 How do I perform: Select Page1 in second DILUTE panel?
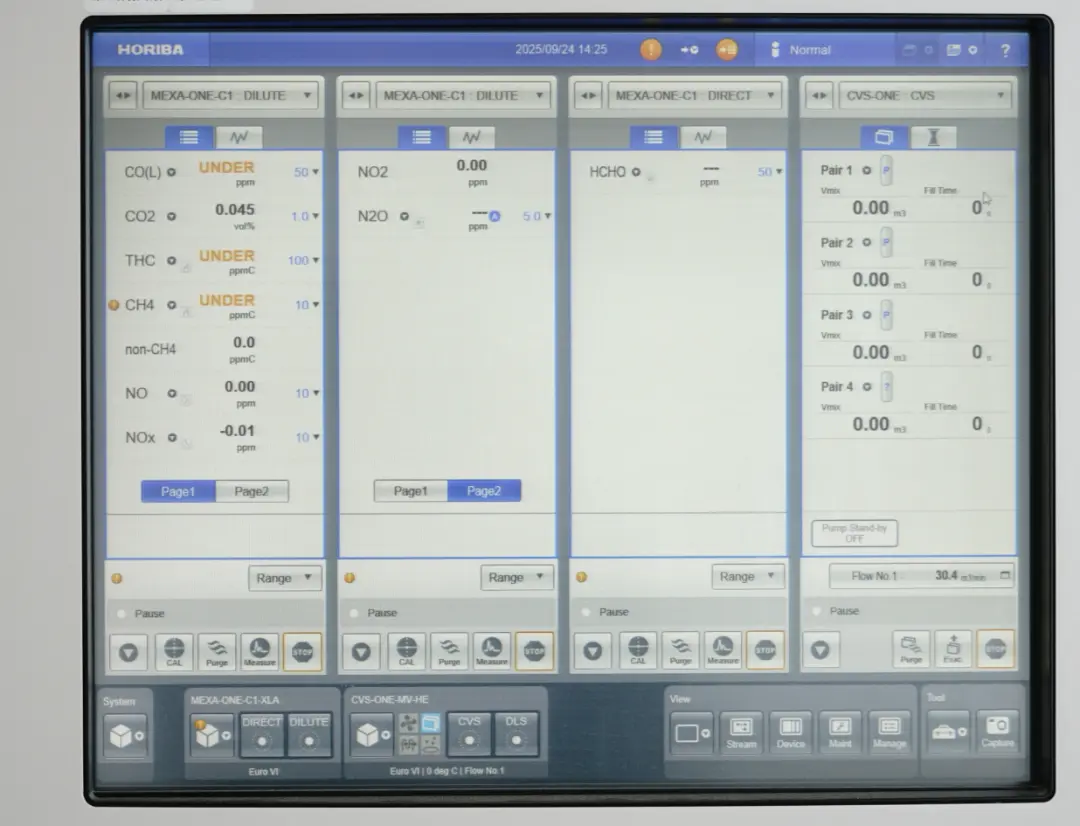coord(411,491)
